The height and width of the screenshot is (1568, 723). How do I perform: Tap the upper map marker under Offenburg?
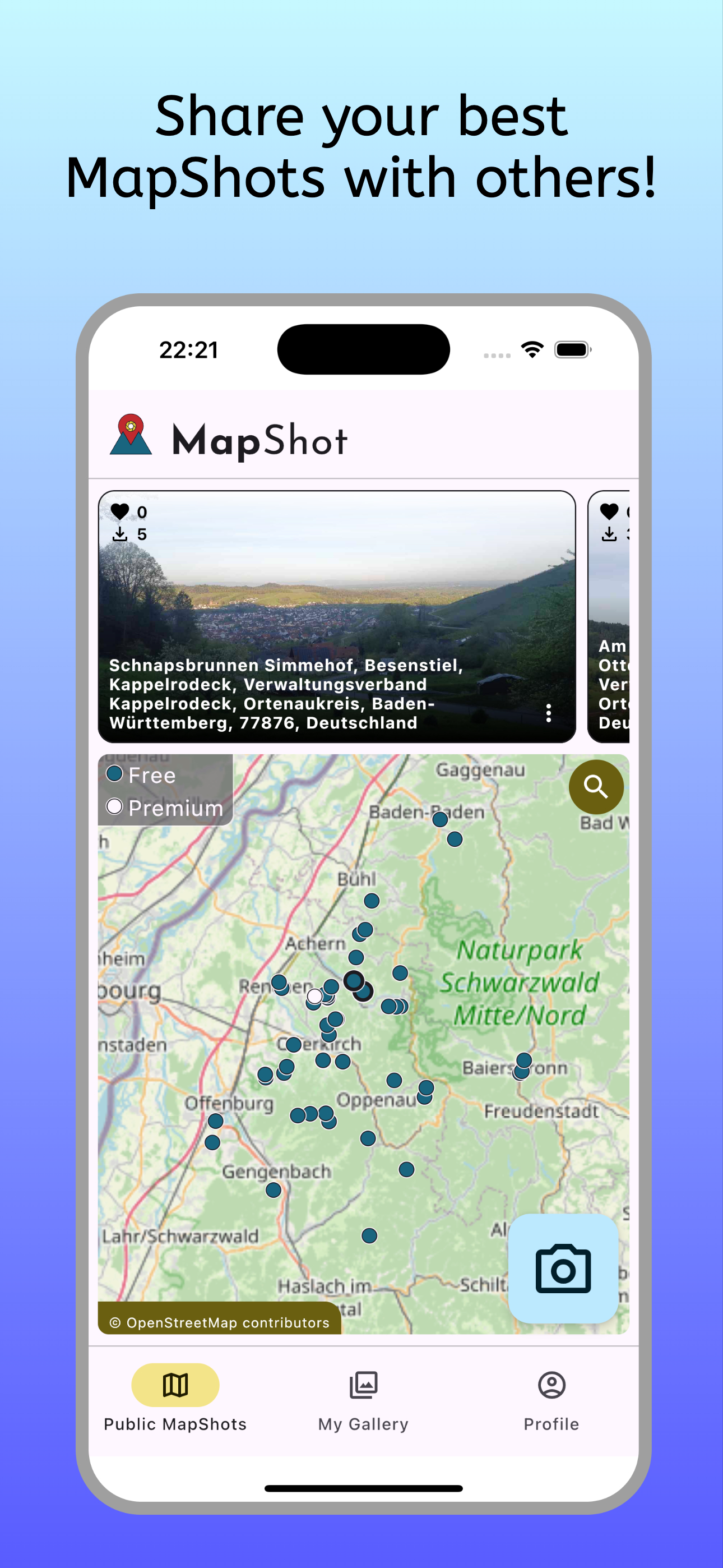point(215,1120)
